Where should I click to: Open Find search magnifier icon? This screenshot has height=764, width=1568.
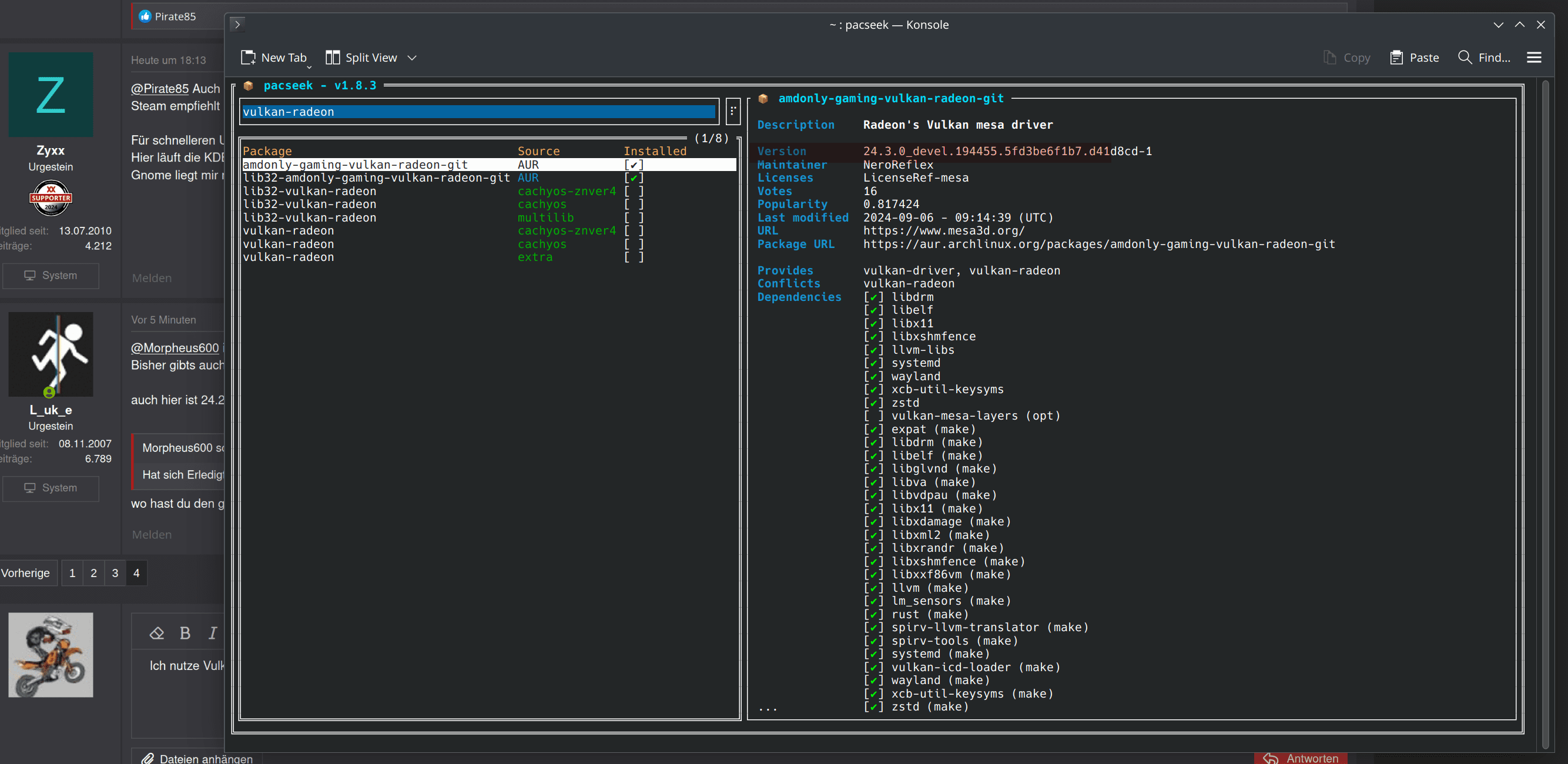click(1465, 58)
